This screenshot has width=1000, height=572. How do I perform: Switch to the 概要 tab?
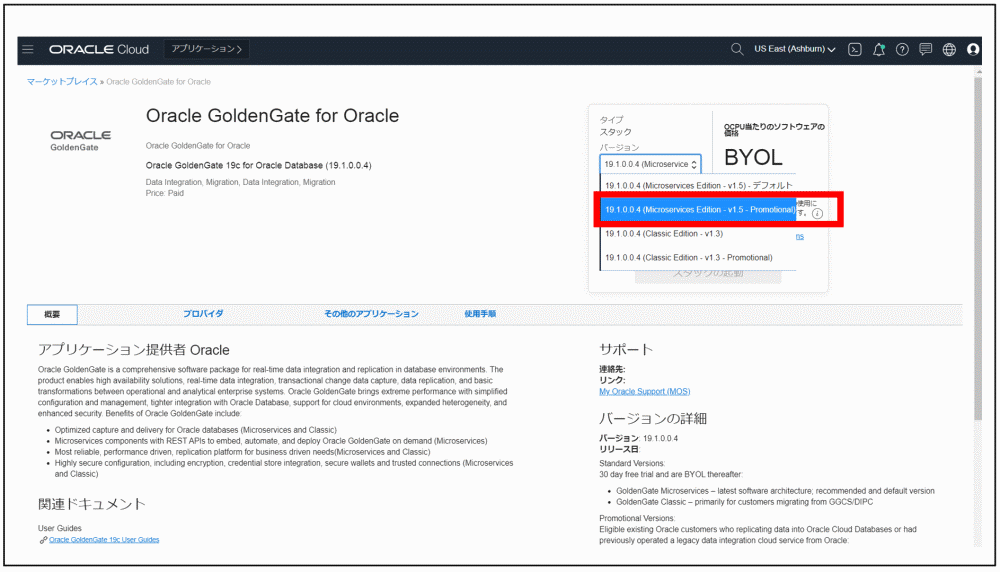point(52,314)
